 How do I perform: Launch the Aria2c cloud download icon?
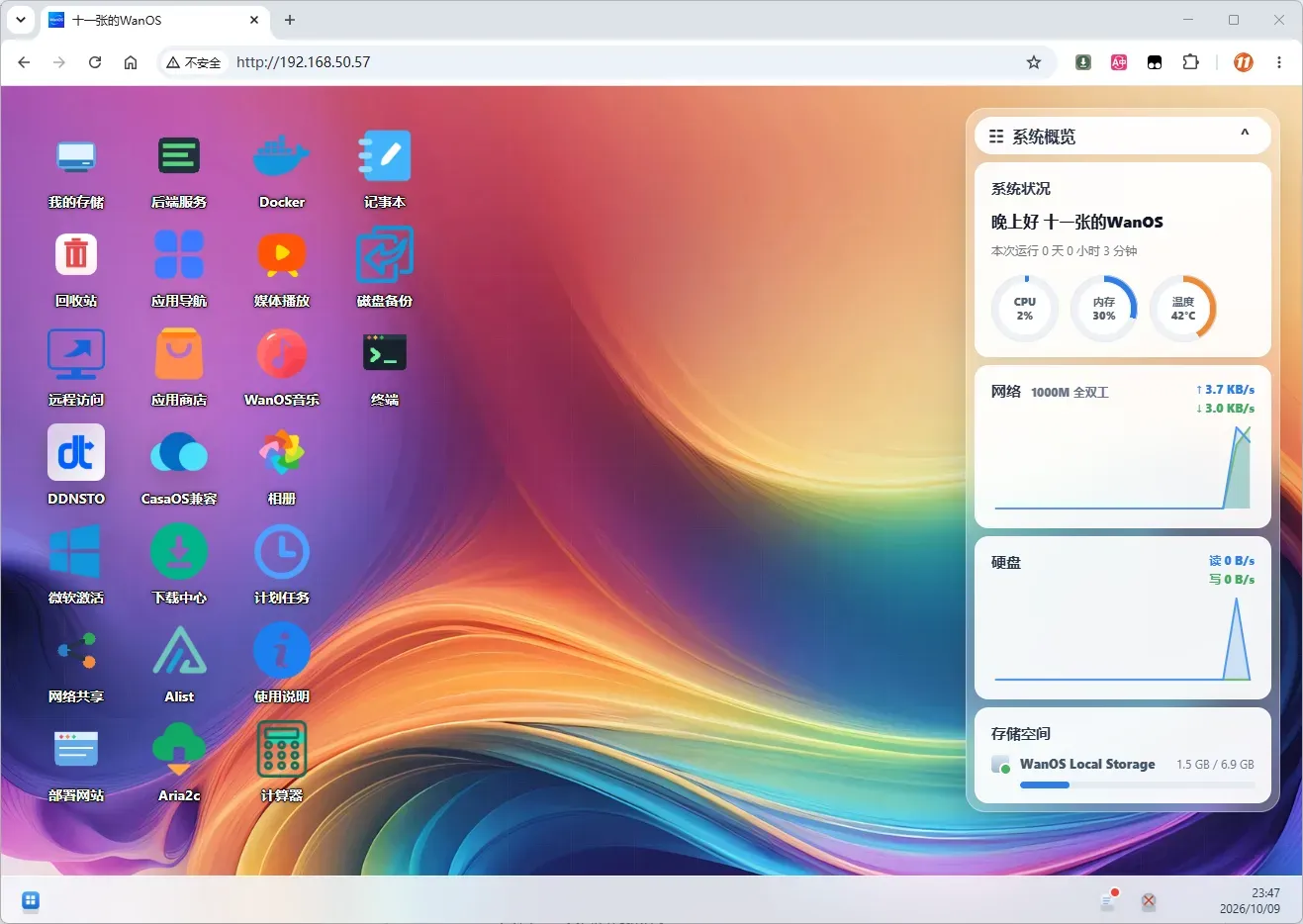(179, 750)
